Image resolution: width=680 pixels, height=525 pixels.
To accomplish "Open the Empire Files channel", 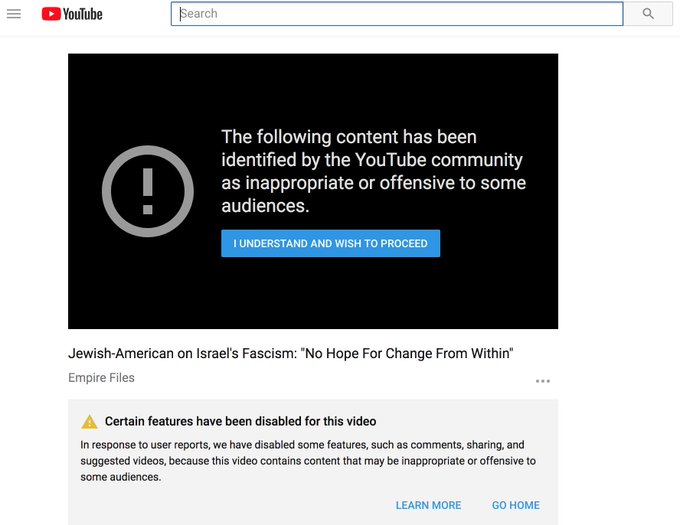I will tap(101, 378).
